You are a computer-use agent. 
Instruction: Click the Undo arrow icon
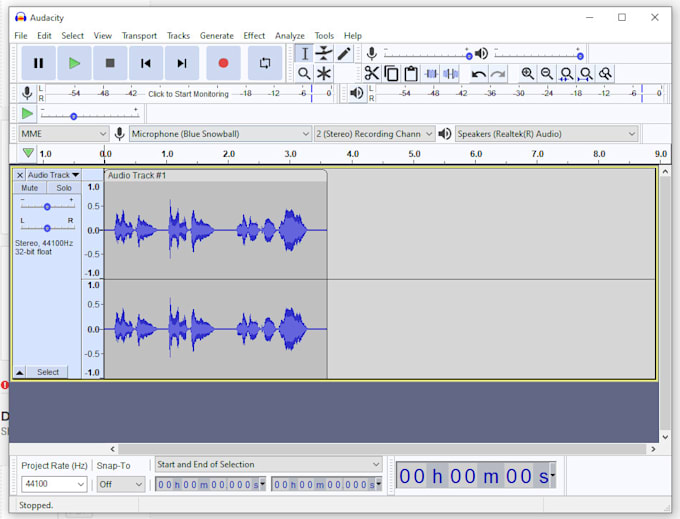[x=479, y=73]
